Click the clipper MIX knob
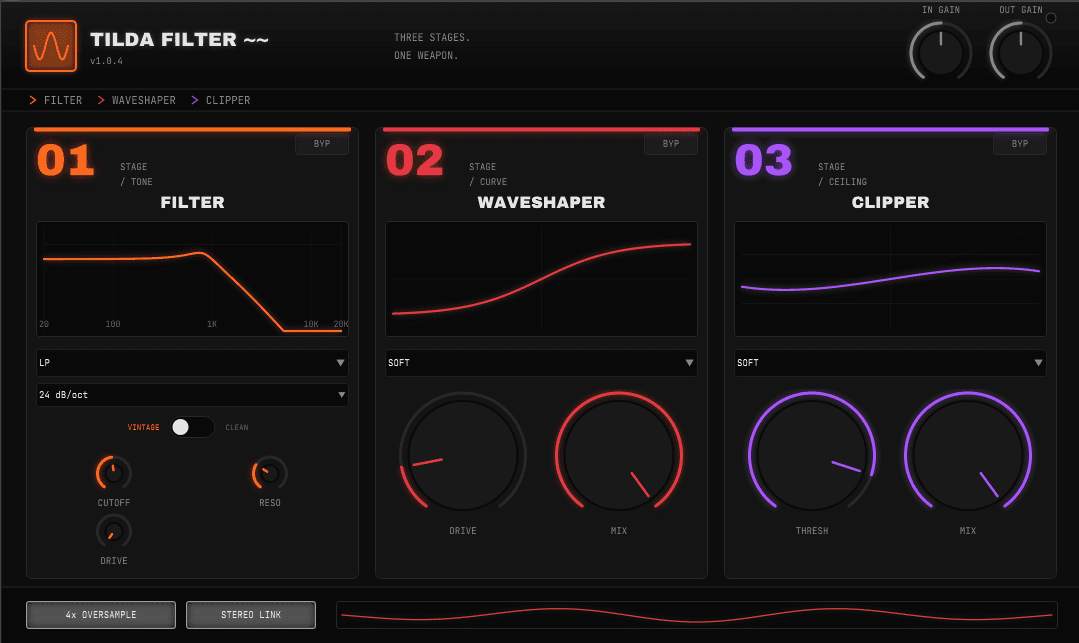Viewport: 1079px width, 643px height. click(968, 455)
